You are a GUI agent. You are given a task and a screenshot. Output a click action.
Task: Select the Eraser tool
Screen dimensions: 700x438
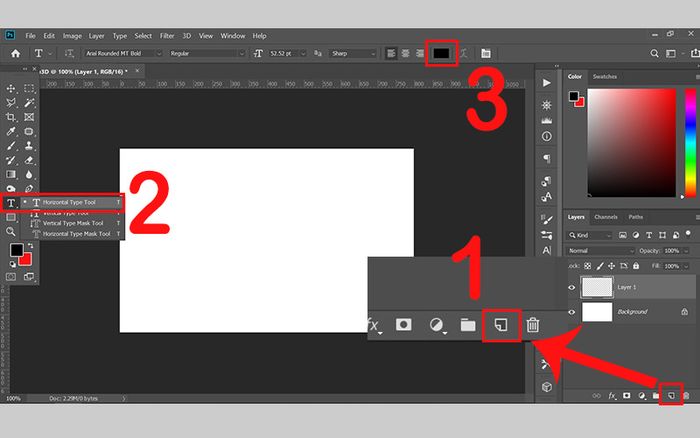click(x=29, y=160)
